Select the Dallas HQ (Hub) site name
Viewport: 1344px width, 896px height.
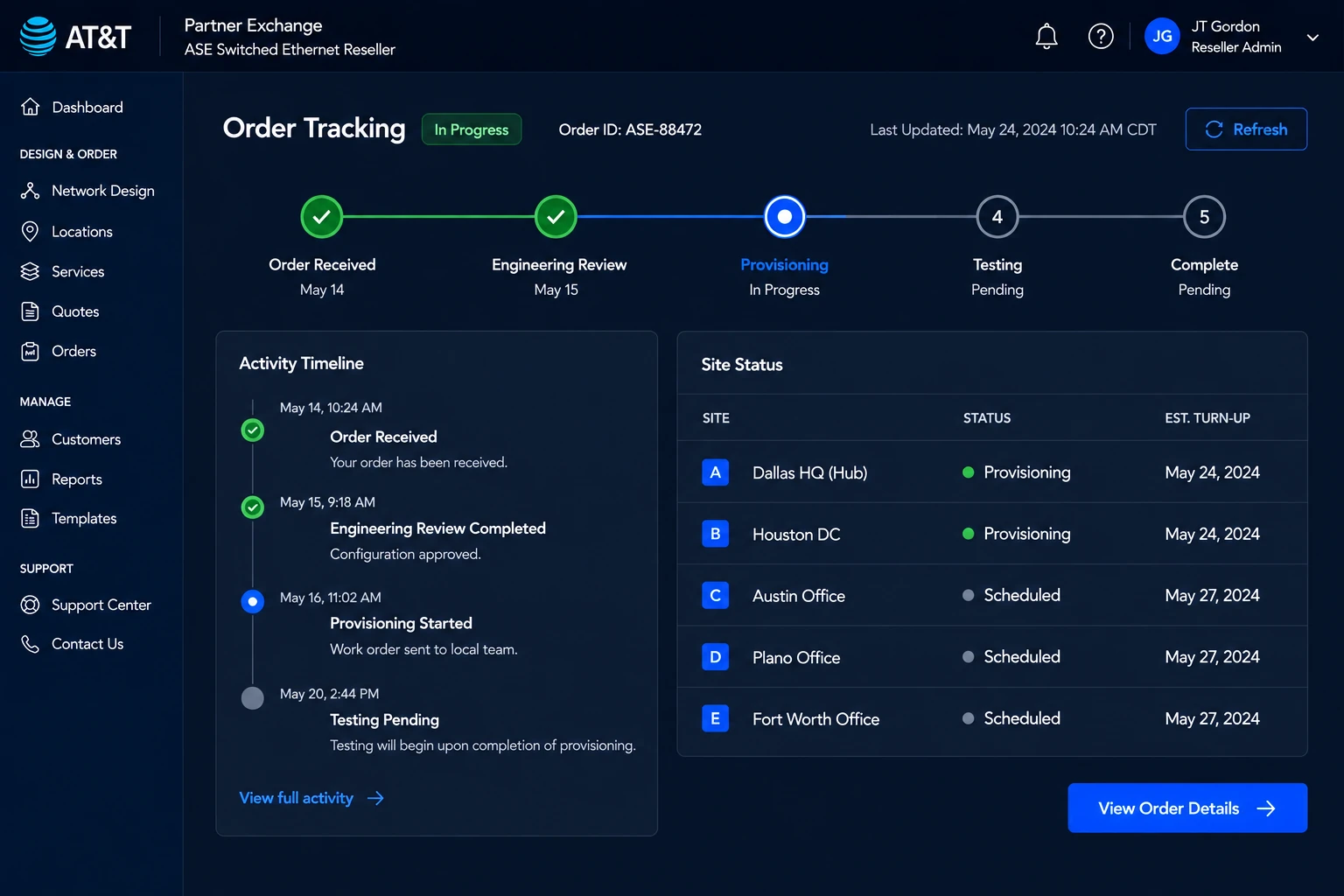(x=810, y=472)
